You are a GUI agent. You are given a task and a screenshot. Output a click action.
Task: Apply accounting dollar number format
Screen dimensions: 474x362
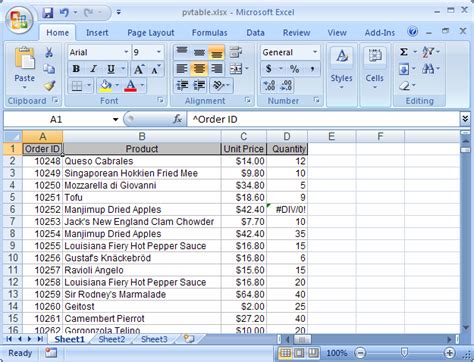click(x=269, y=69)
